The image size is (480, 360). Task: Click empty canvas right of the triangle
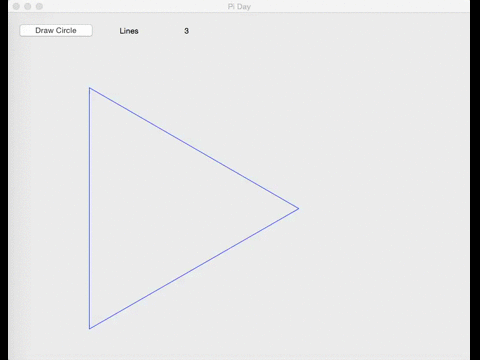383,208
